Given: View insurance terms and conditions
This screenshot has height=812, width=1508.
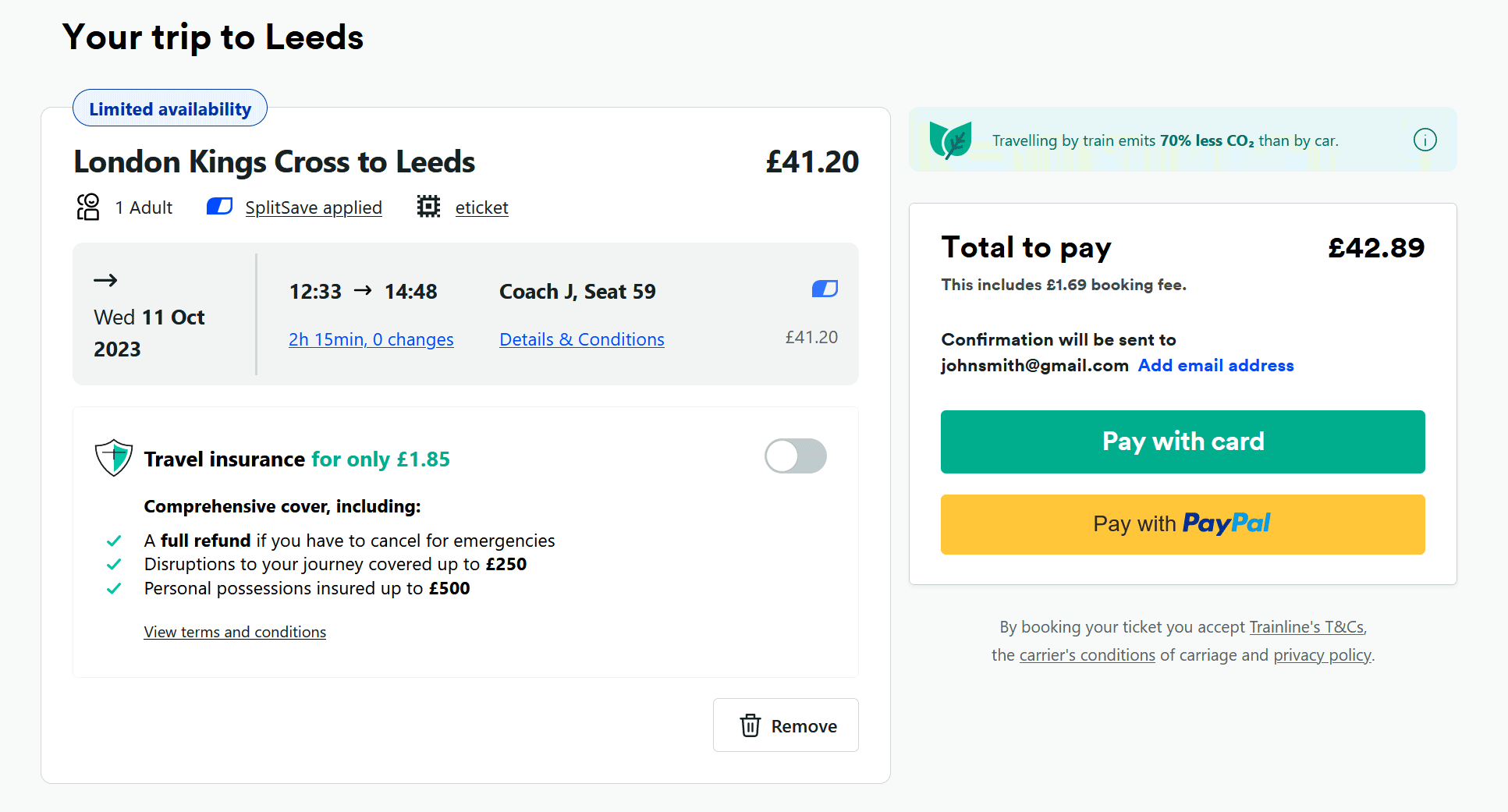Looking at the screenshot, I should [234, 632].
